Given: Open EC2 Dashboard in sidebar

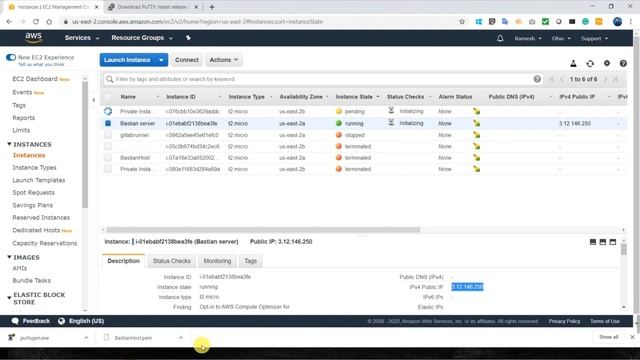Looking at the screenshot, I should (35, 79).
